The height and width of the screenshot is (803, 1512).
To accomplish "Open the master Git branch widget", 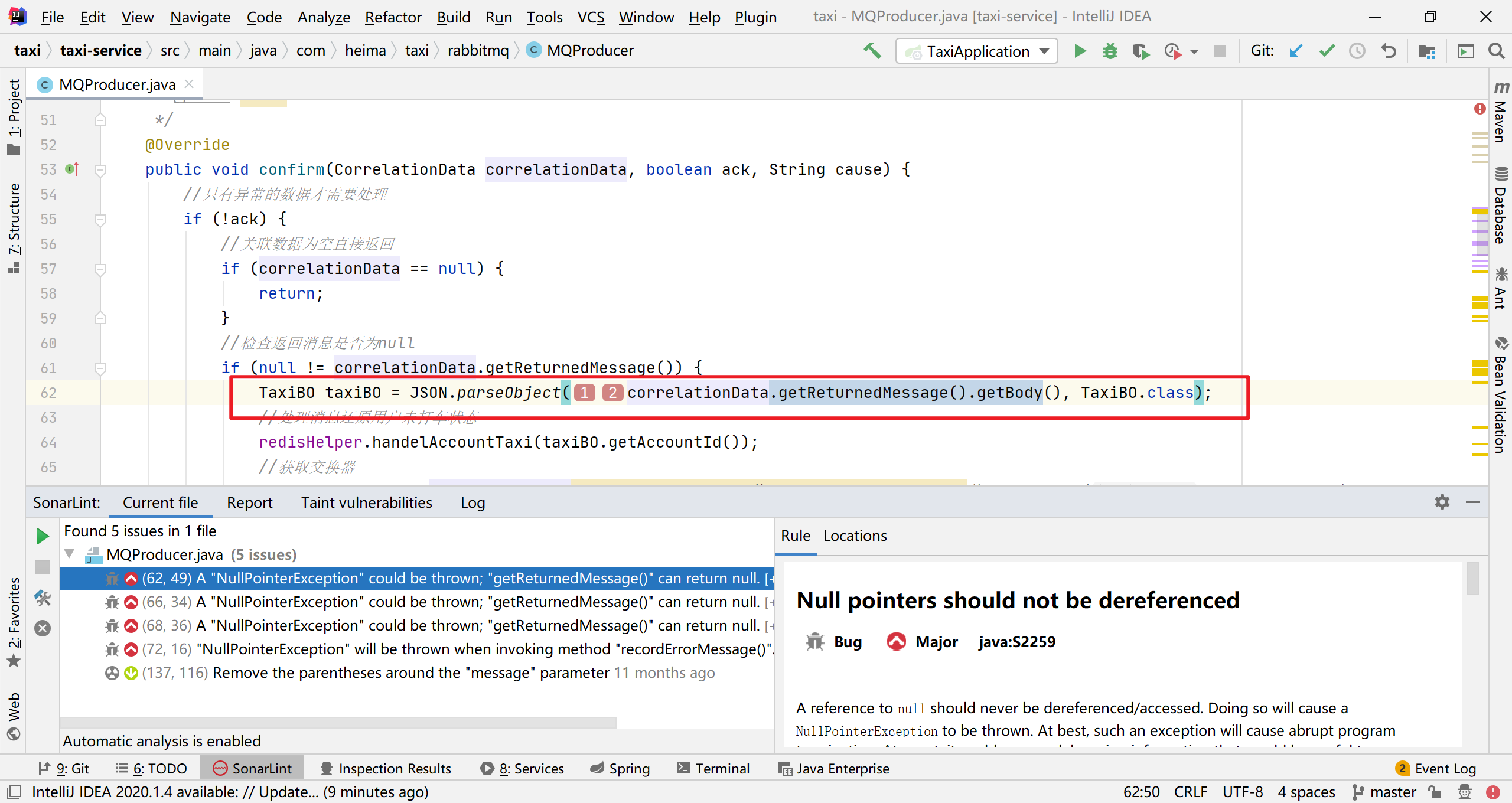I will pos(1385,792).
